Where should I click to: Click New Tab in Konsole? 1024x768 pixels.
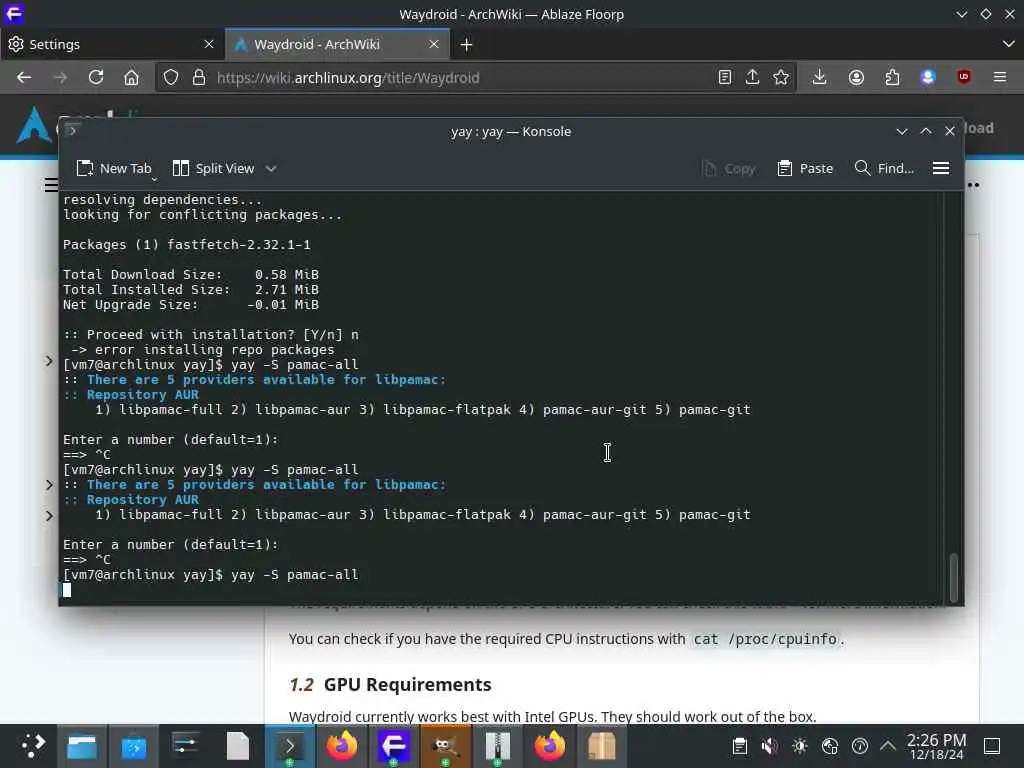(114, 168)
